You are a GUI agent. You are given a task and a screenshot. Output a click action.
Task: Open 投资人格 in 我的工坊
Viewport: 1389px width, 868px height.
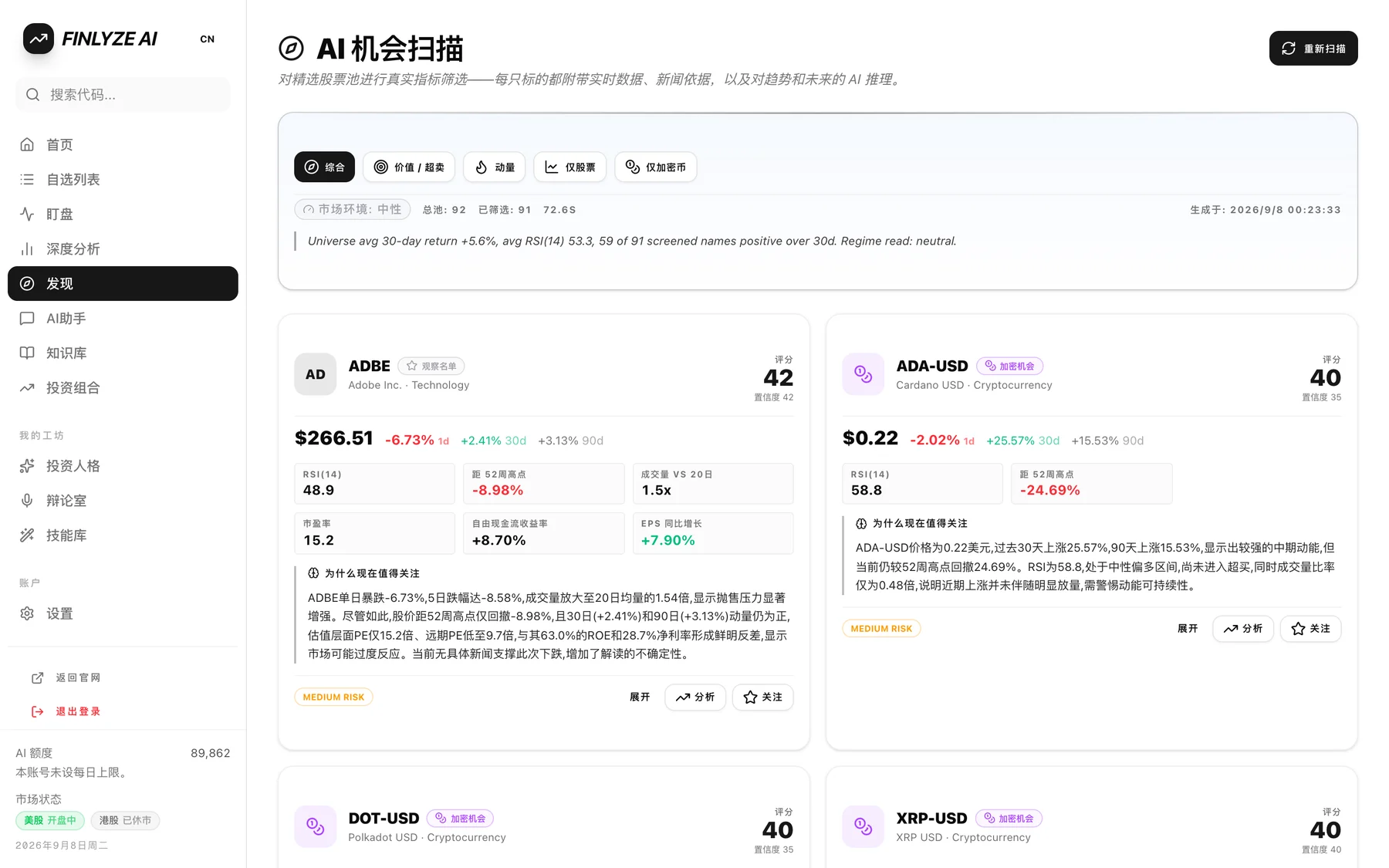123,465
